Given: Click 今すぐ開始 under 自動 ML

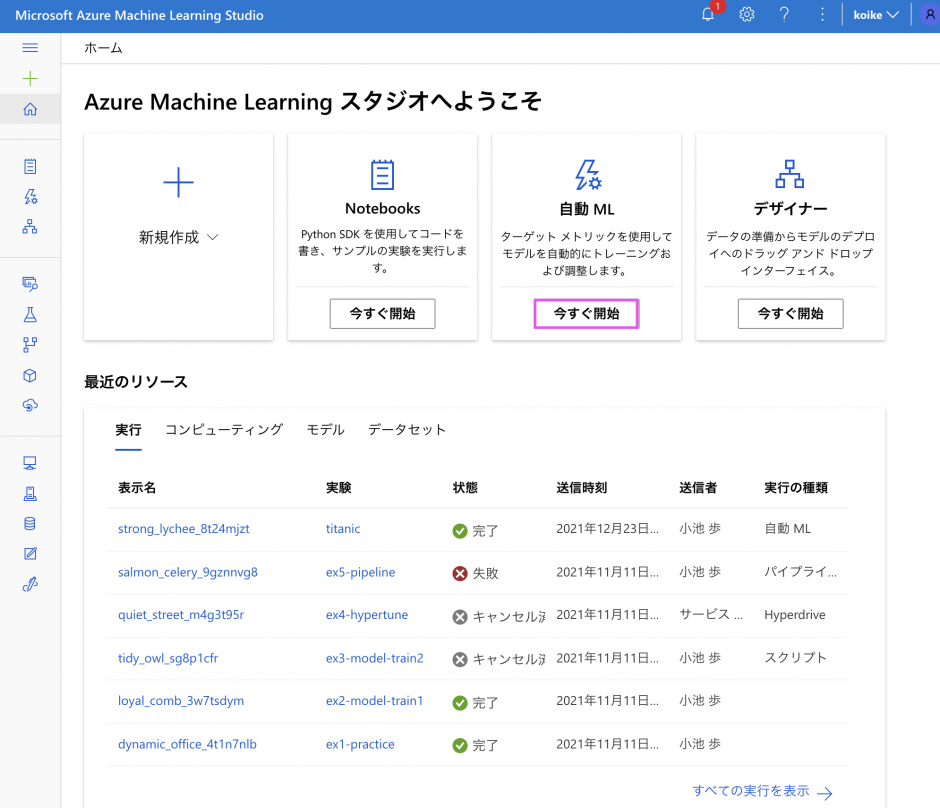Looking at the screenshot, I should (x=586, y=314).
